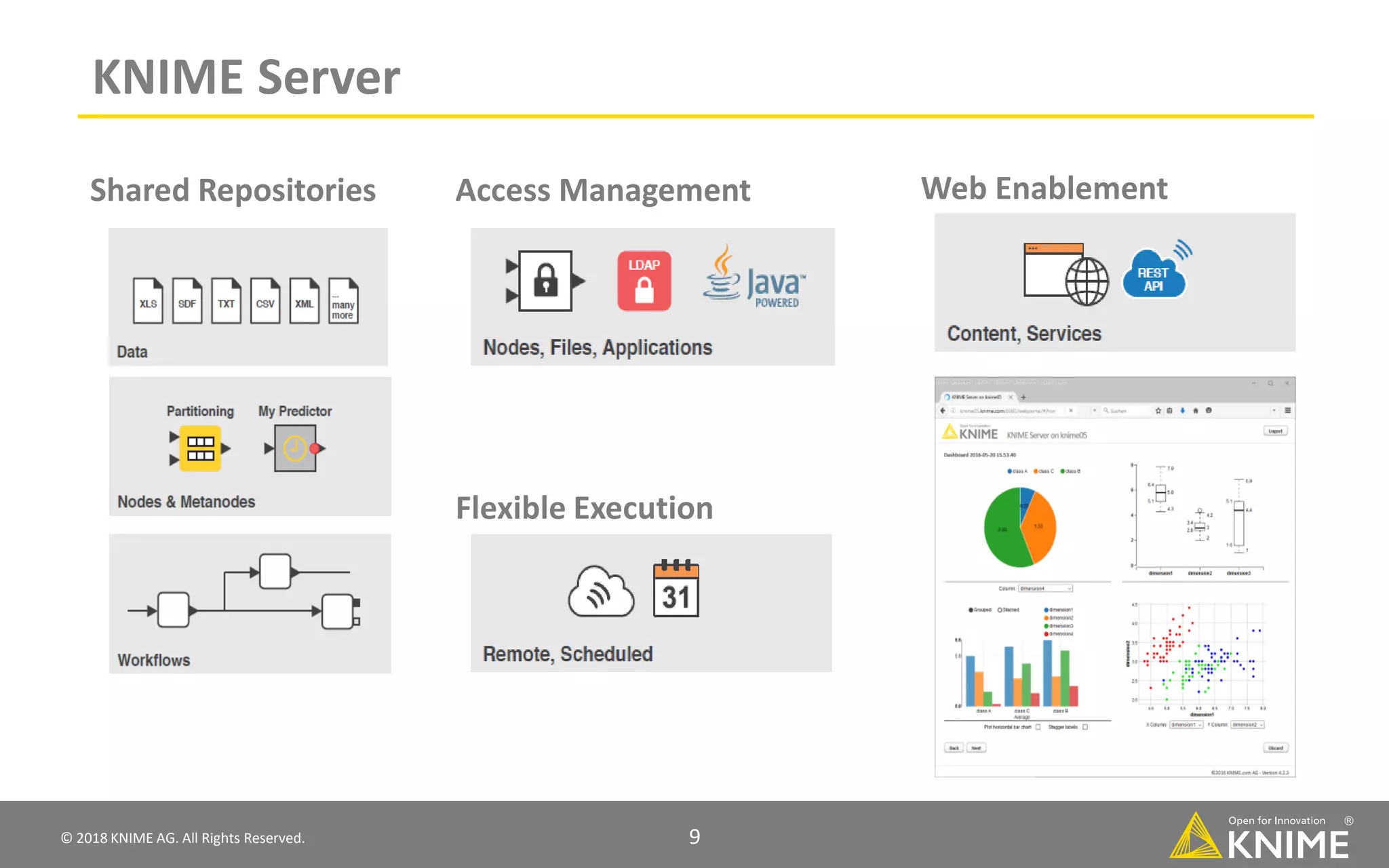1389x868 pixels.
Task: Click the 'Access Management' heading
Action: (603, 190)
